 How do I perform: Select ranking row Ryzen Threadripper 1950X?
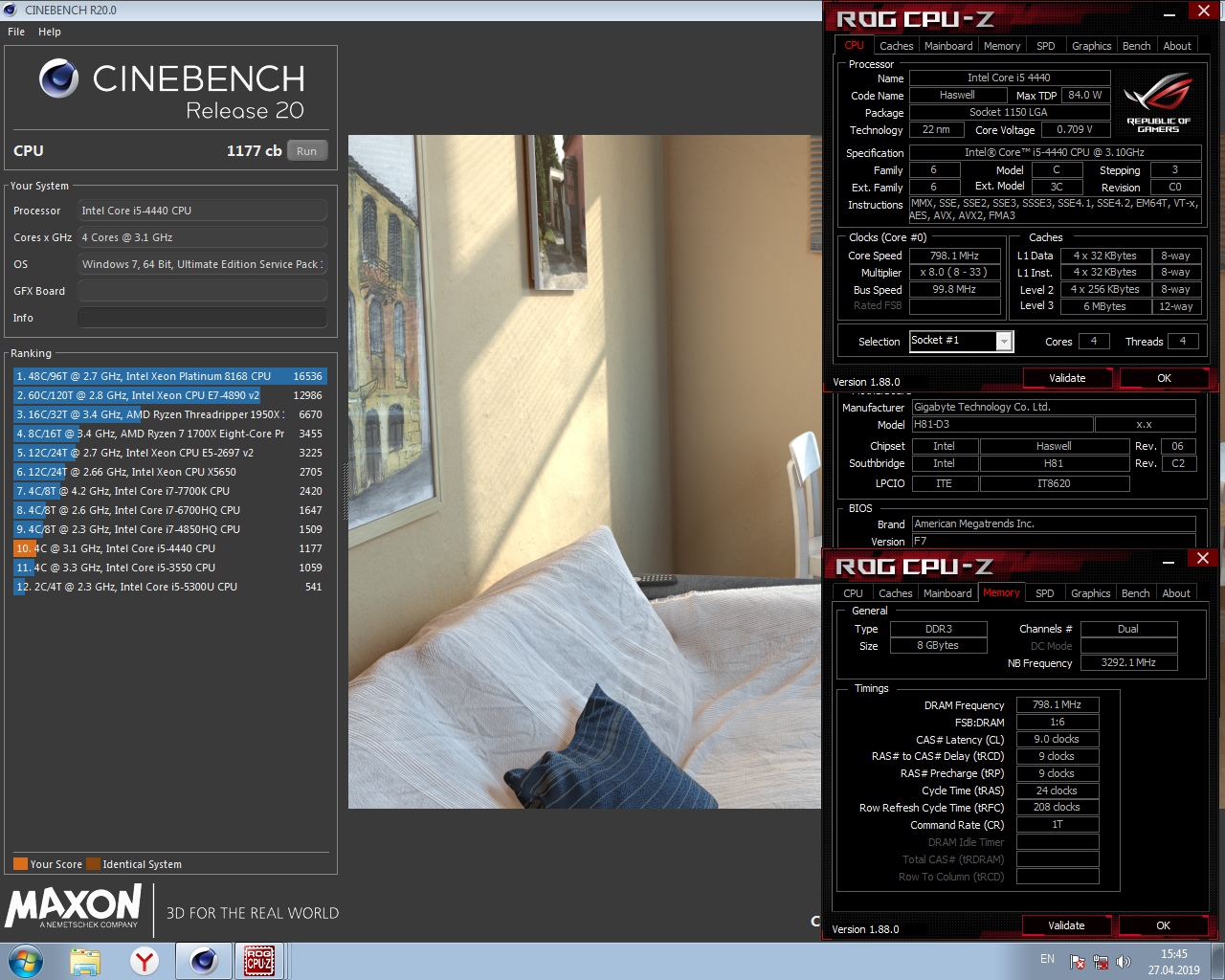tap(169, 414)
